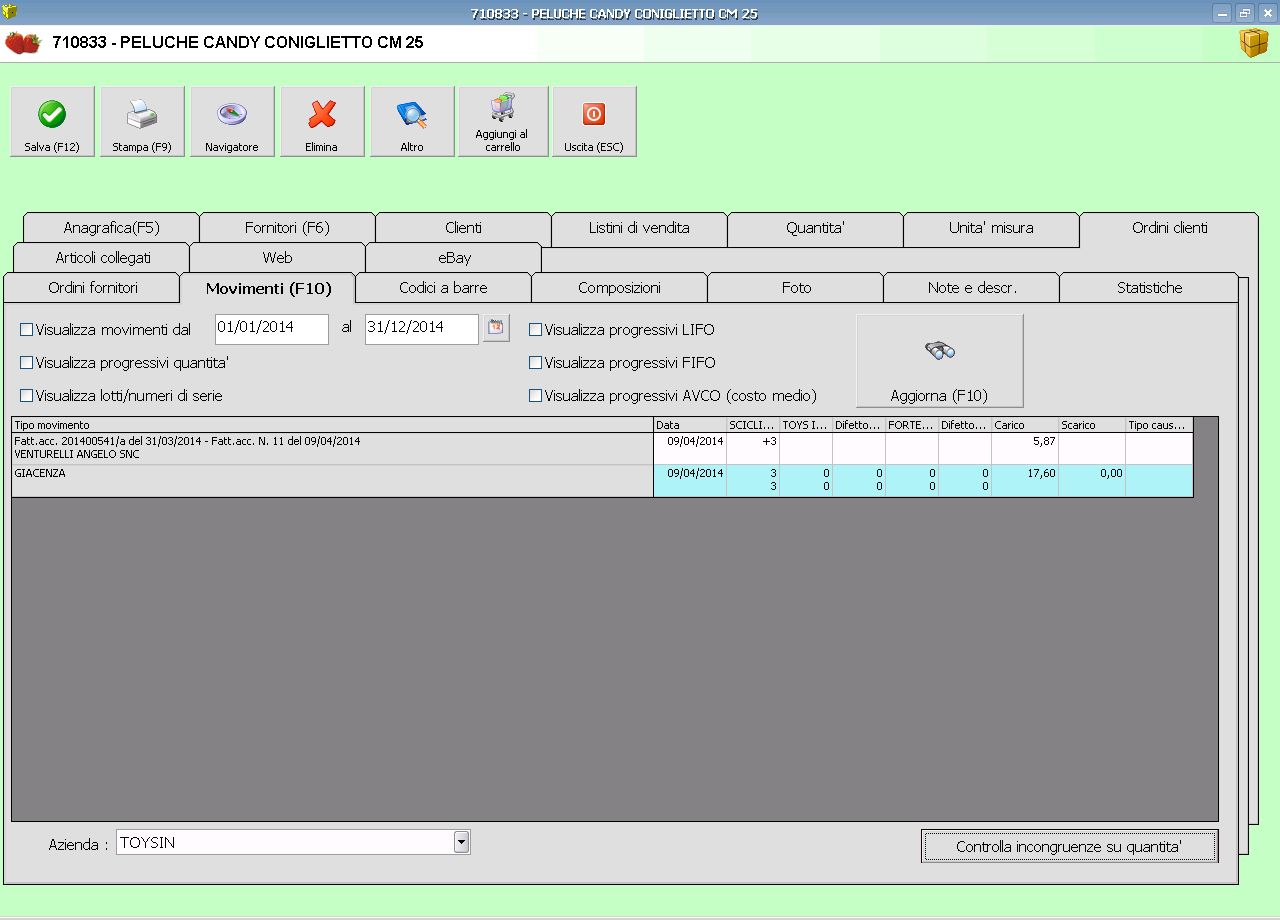Toggle Visualizza progressivi AVCO (costo medio)
1280x920 pixels.
[536, 396]
